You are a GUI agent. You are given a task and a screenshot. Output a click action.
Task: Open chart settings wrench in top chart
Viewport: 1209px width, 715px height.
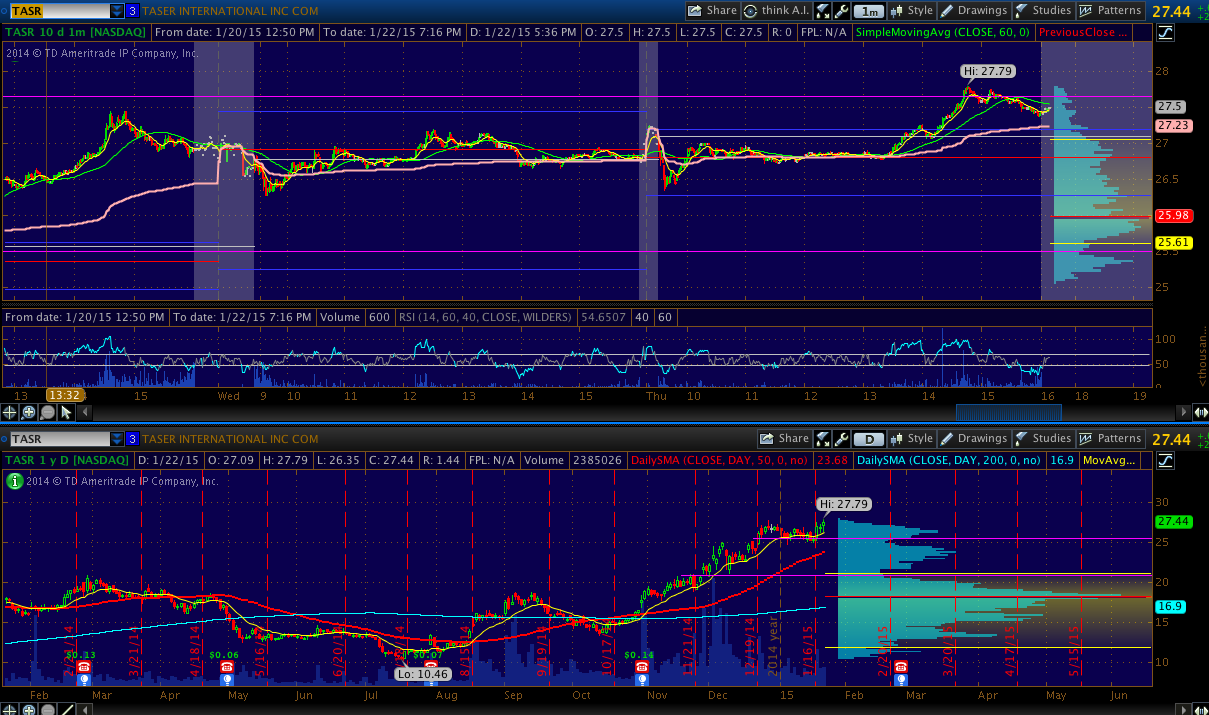[x=842, y=11]
